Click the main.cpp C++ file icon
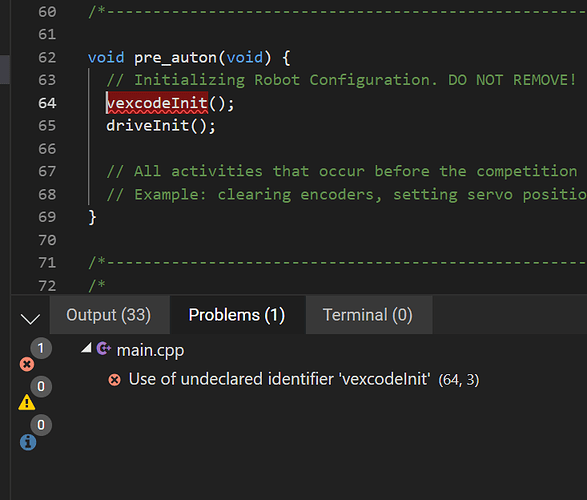This screenshot has width=587, height=500. coord(104,349)
